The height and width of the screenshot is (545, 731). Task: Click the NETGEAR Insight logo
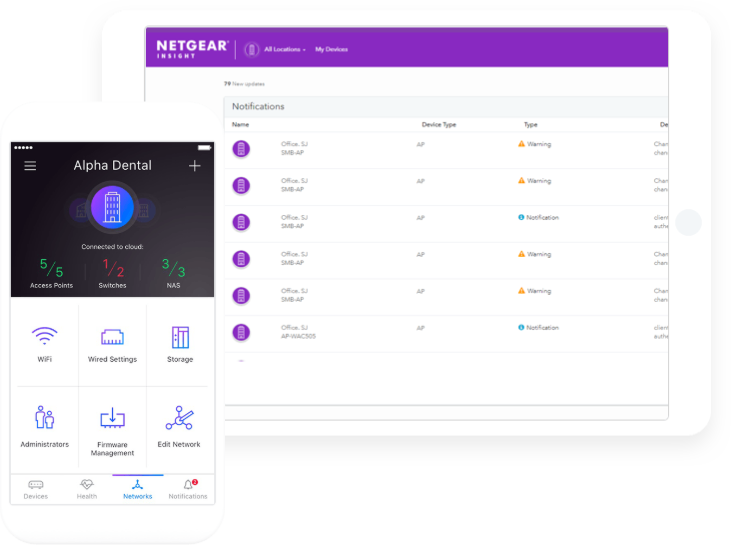[192, 49]
